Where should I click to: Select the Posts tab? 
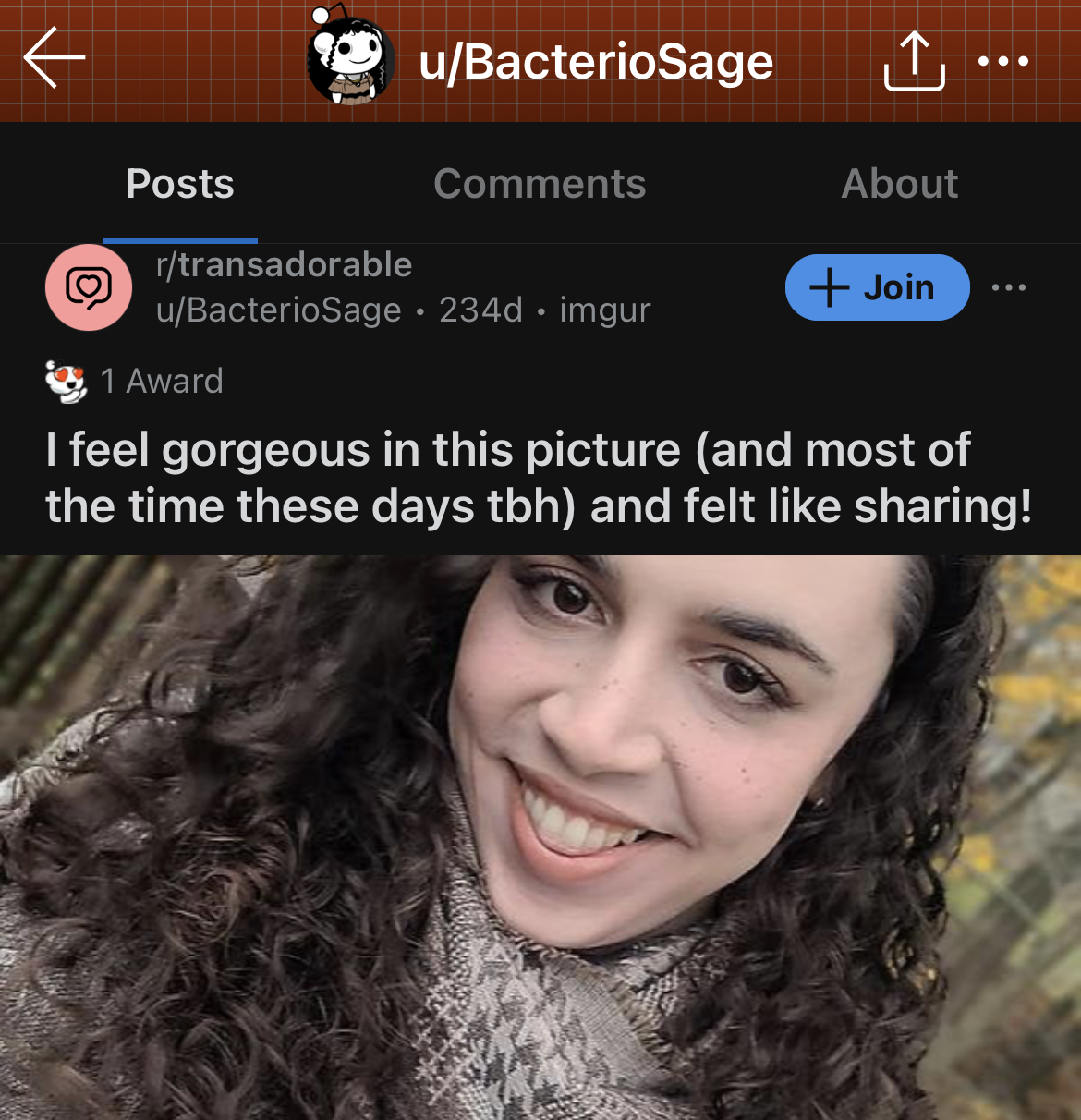point(180,183)
